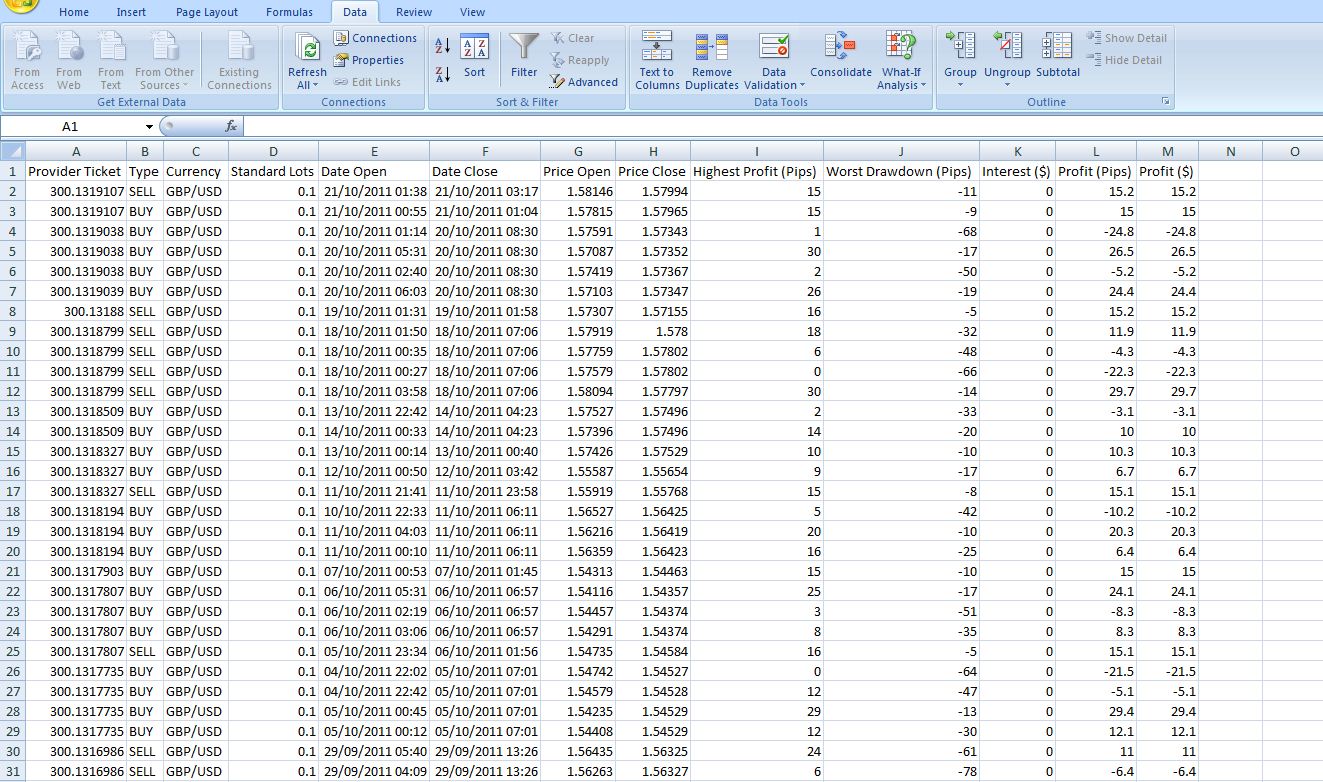
Task: Sort descending Z to A
Action: (443, 73)
